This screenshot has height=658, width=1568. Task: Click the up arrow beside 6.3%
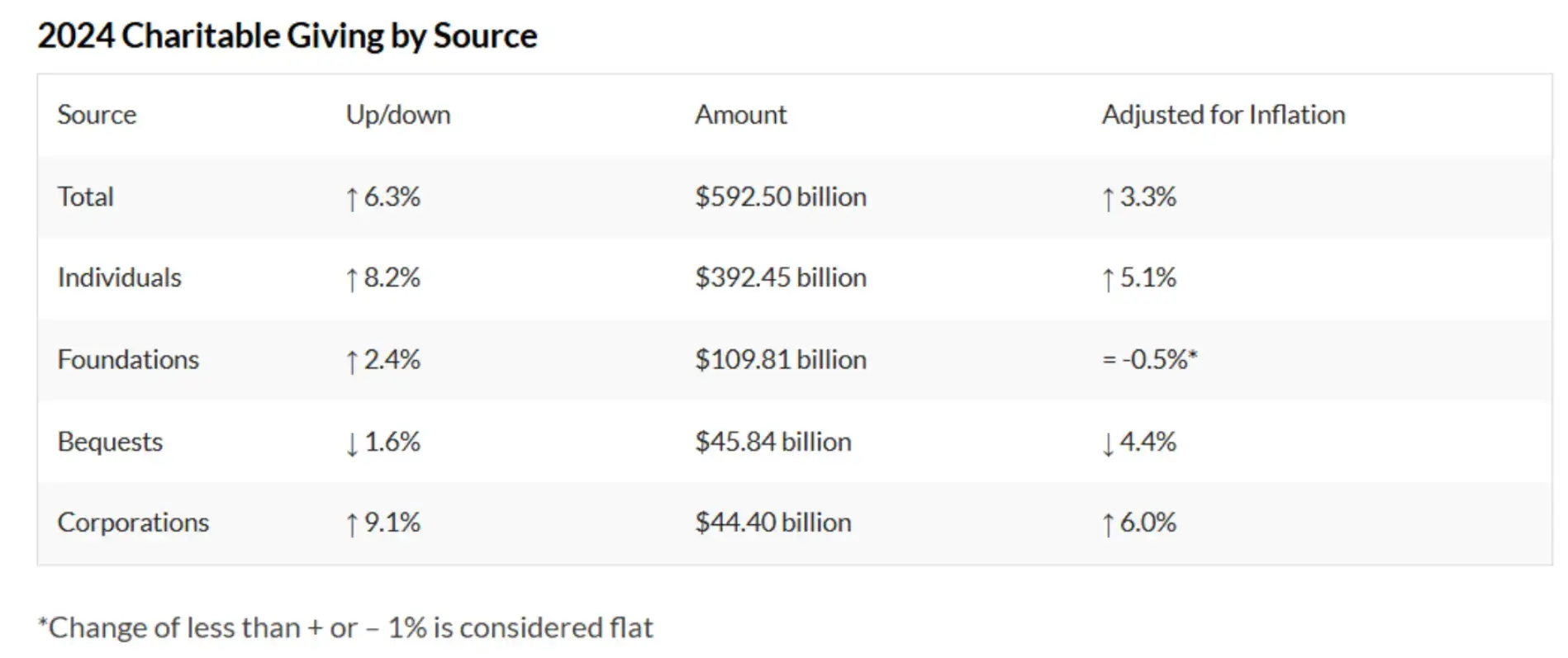click(x=352, y=198)
